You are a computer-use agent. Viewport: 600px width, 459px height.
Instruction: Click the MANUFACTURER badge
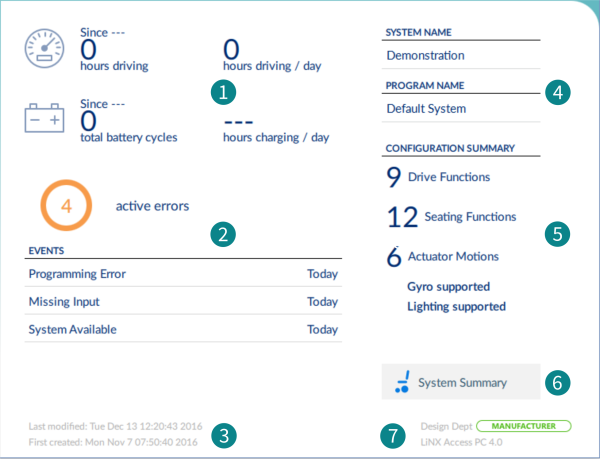523,426
